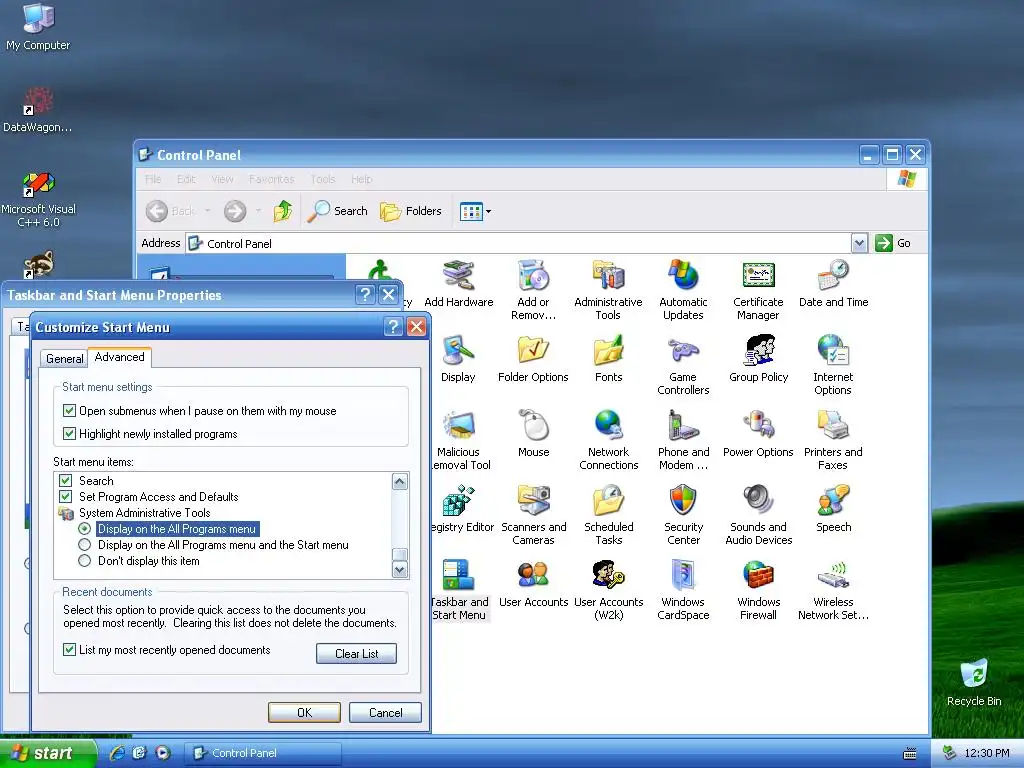This screenshot has height=768, width=1024.
Task: Open User Accounts (W2k) icon
Action: (608, 590)
